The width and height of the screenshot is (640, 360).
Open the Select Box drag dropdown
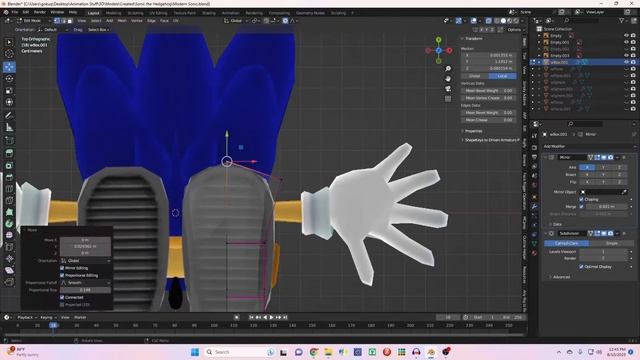[x=99, y=30]
